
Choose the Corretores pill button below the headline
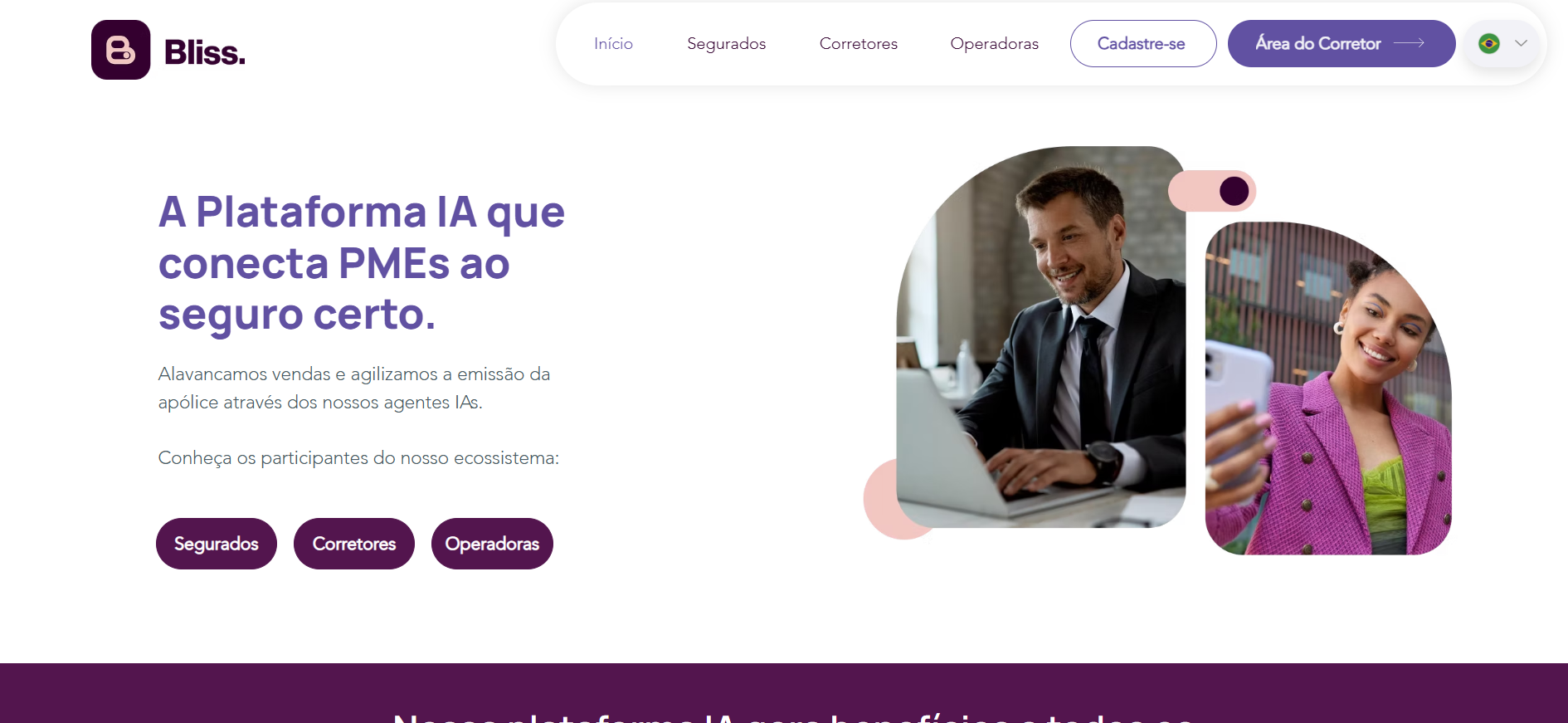(x=354, y=544)
